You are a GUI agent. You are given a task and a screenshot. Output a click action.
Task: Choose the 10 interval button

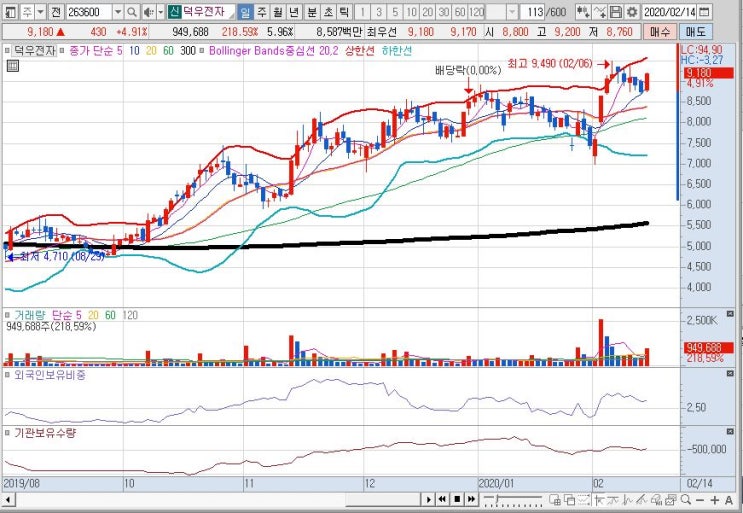coord(412,11)
